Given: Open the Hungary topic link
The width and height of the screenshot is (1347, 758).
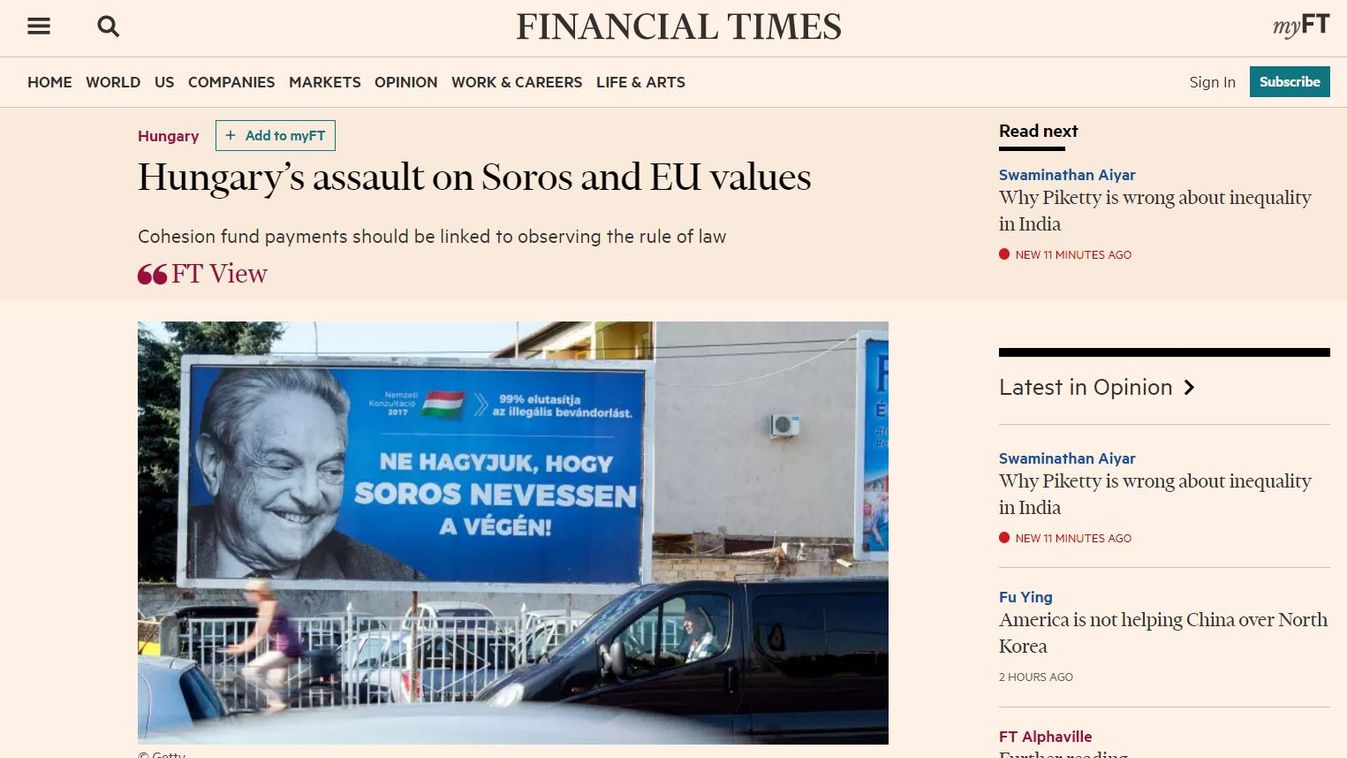Looking at the screenshot, I should pos(168,136).
